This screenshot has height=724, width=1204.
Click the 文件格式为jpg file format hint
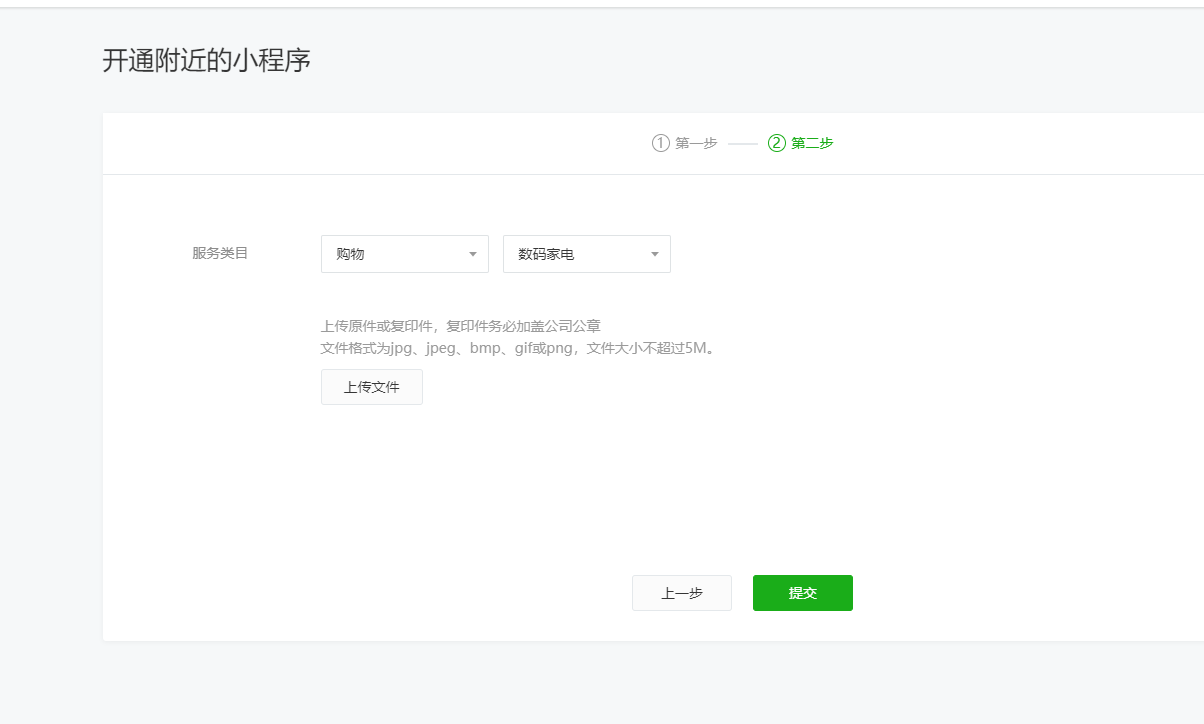(x=520, y=348)
